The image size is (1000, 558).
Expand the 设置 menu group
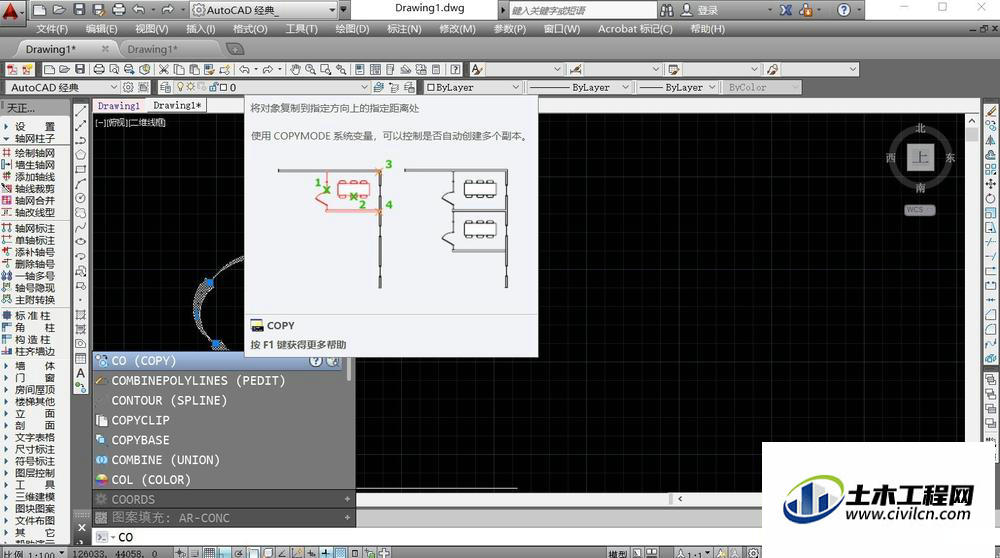point(29,126)
